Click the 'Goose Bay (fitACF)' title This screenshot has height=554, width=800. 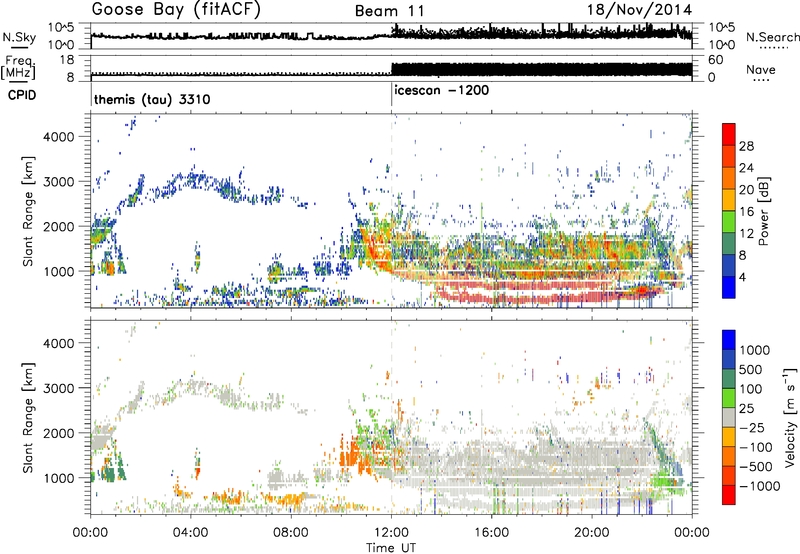pyautogui.click(x=176, y=10)
